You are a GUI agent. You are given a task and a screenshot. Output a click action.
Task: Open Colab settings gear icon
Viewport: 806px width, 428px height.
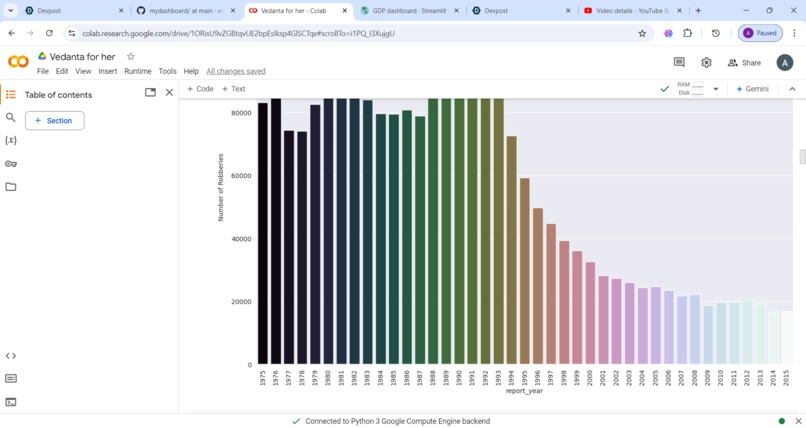706,62
